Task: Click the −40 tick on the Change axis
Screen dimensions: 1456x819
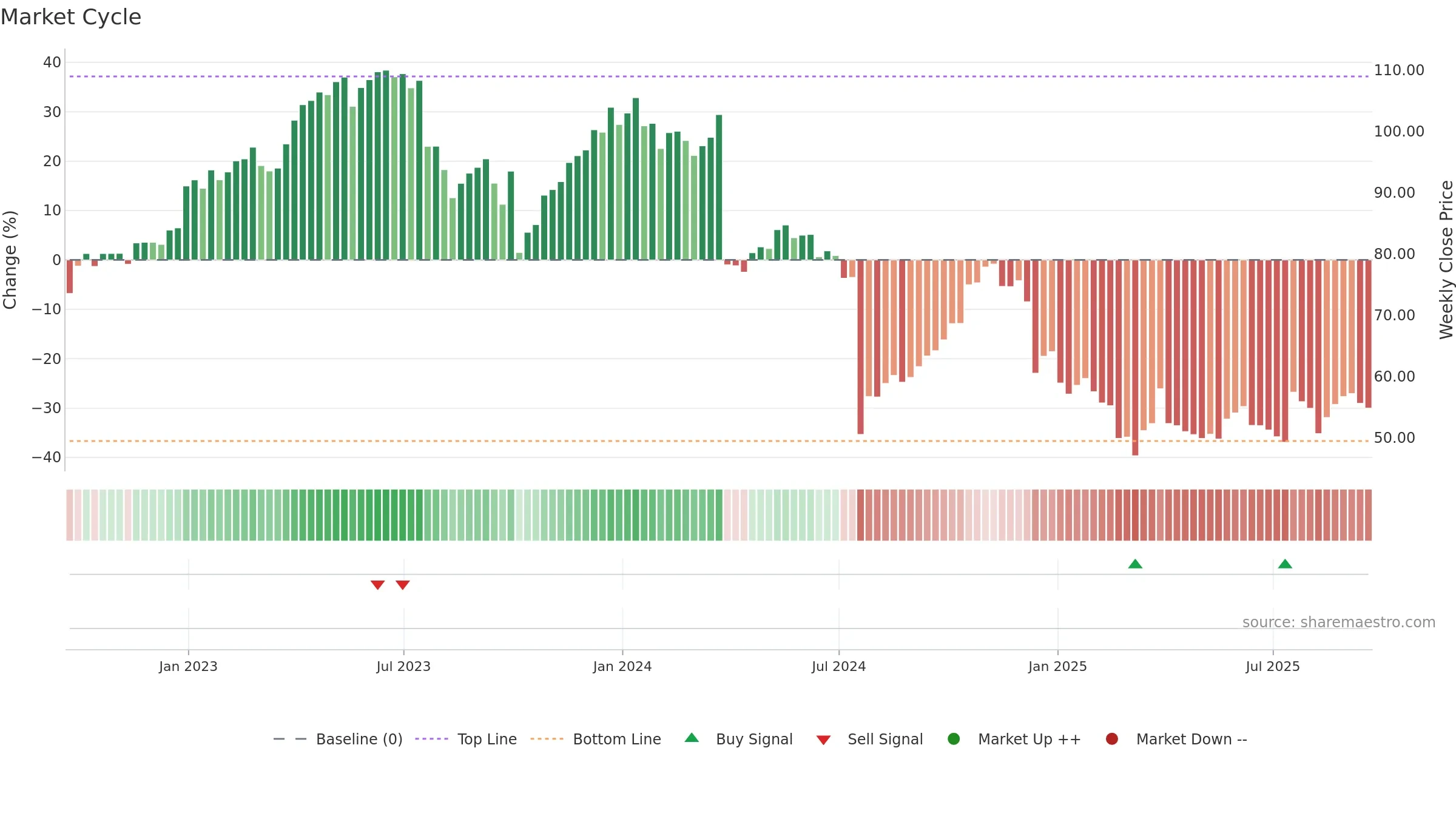Action: 47,457
